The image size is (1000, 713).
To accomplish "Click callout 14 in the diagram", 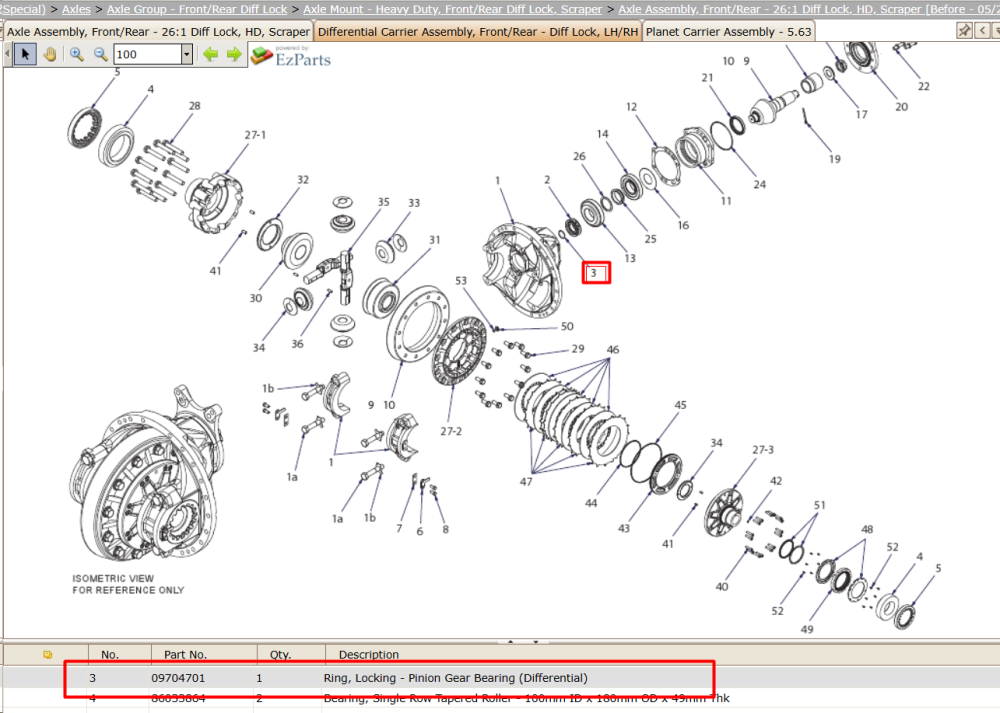I will [603, 134].
